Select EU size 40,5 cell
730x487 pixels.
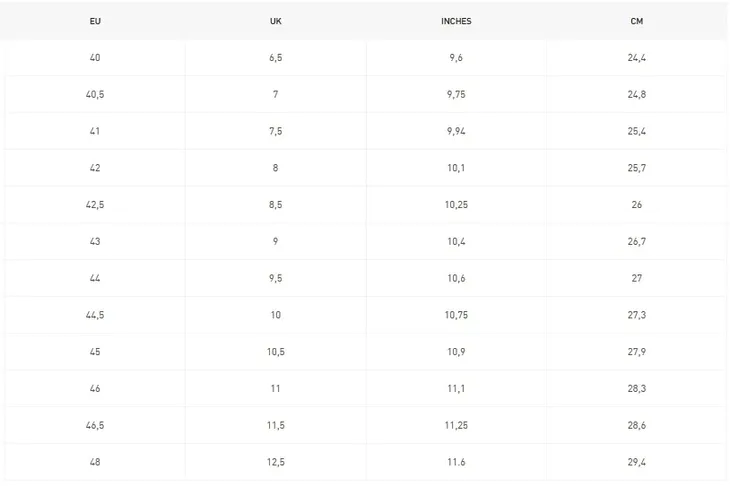95,95
